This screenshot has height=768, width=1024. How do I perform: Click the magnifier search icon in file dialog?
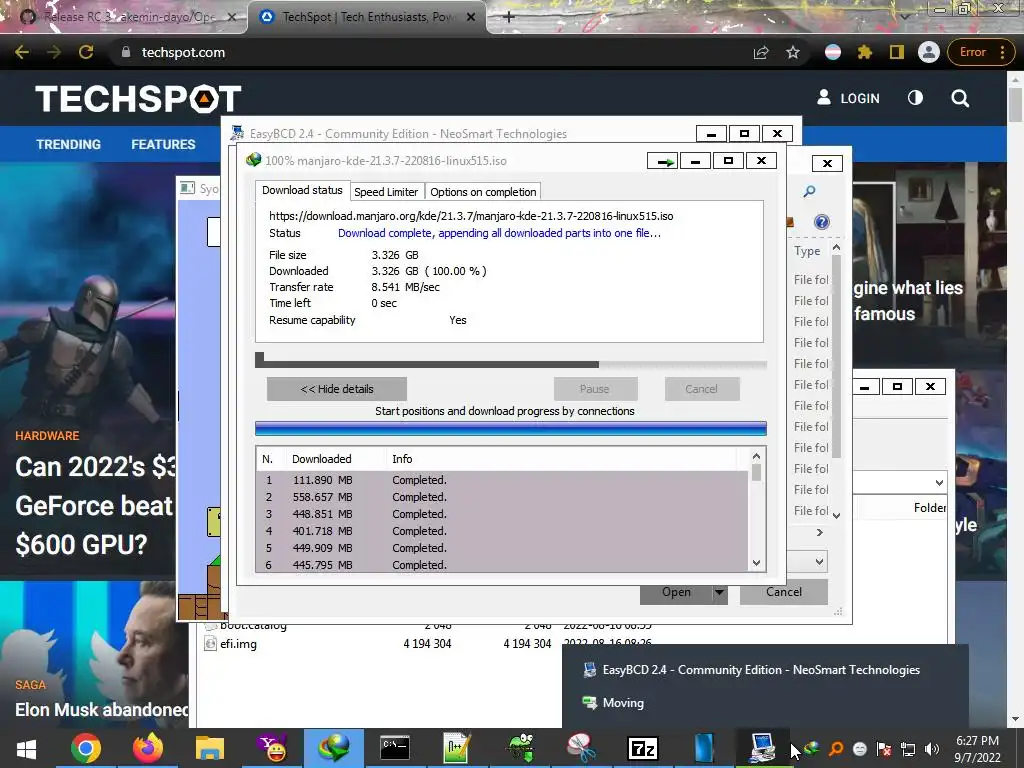point(809,191)
